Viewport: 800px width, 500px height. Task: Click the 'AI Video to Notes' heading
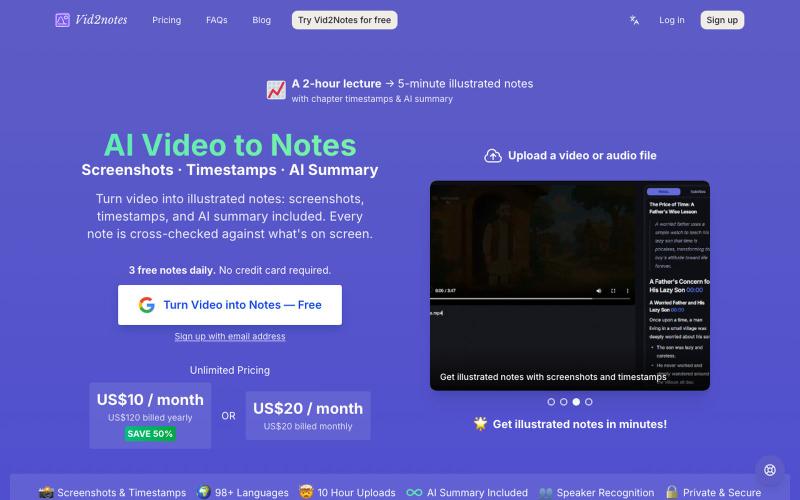[230, 145]
